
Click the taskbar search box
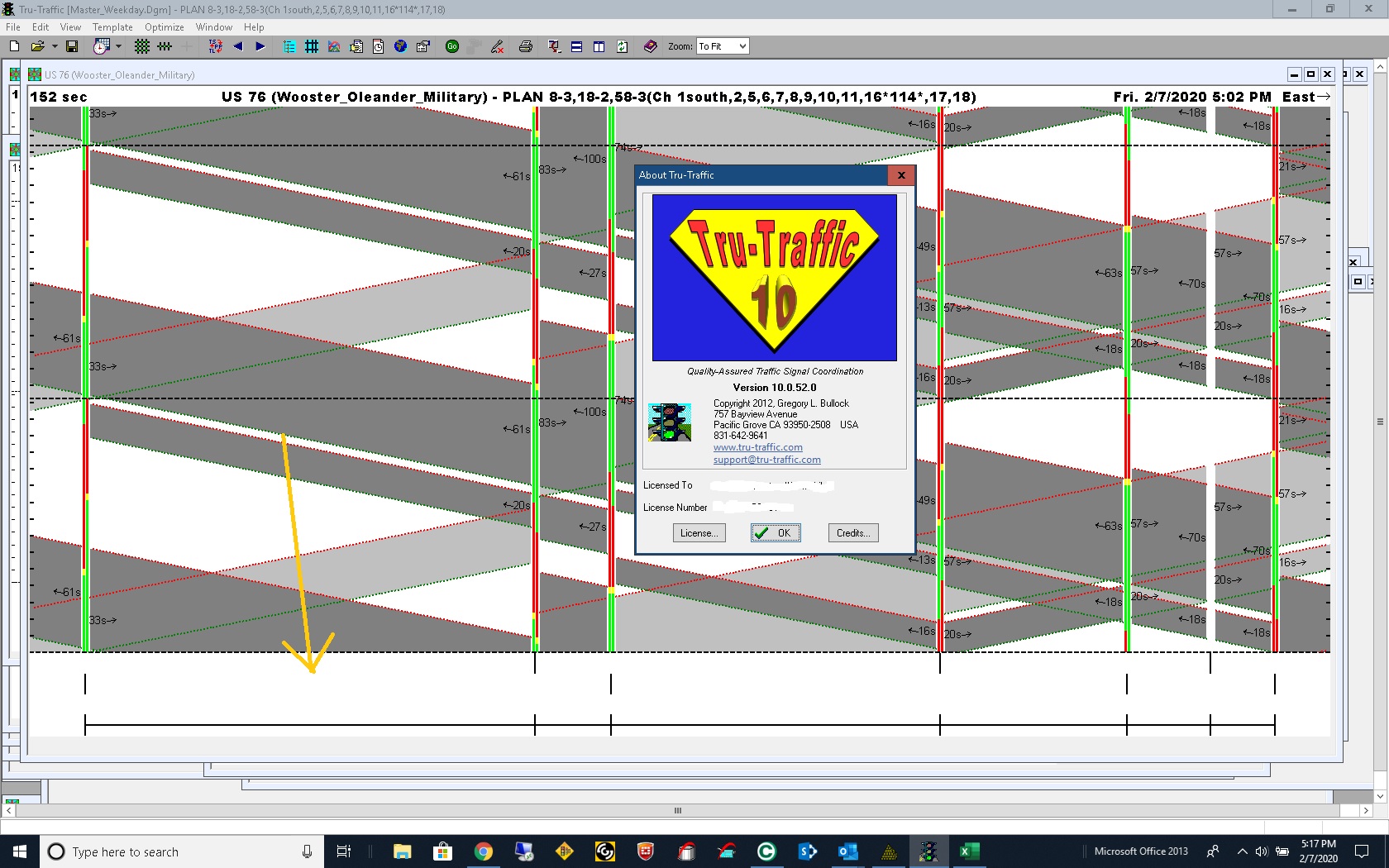pos(180,851)
